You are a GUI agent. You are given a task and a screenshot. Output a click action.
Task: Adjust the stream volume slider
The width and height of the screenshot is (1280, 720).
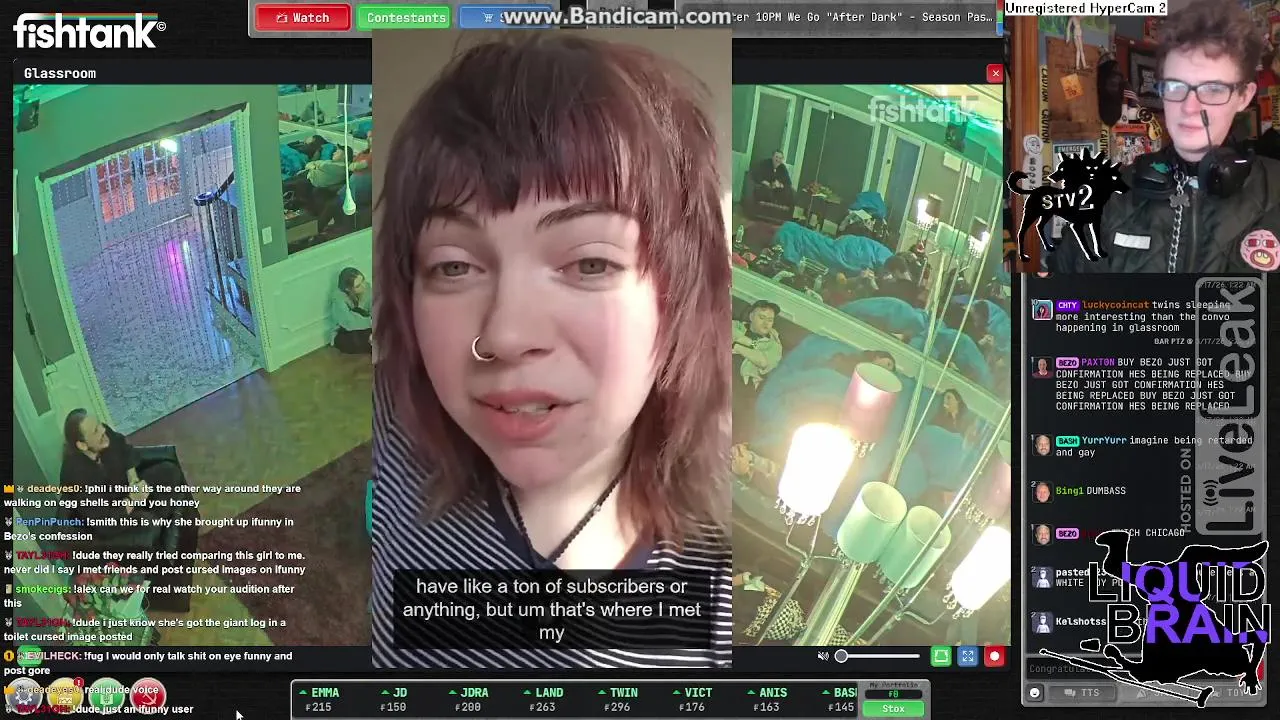tap(879, 656)
